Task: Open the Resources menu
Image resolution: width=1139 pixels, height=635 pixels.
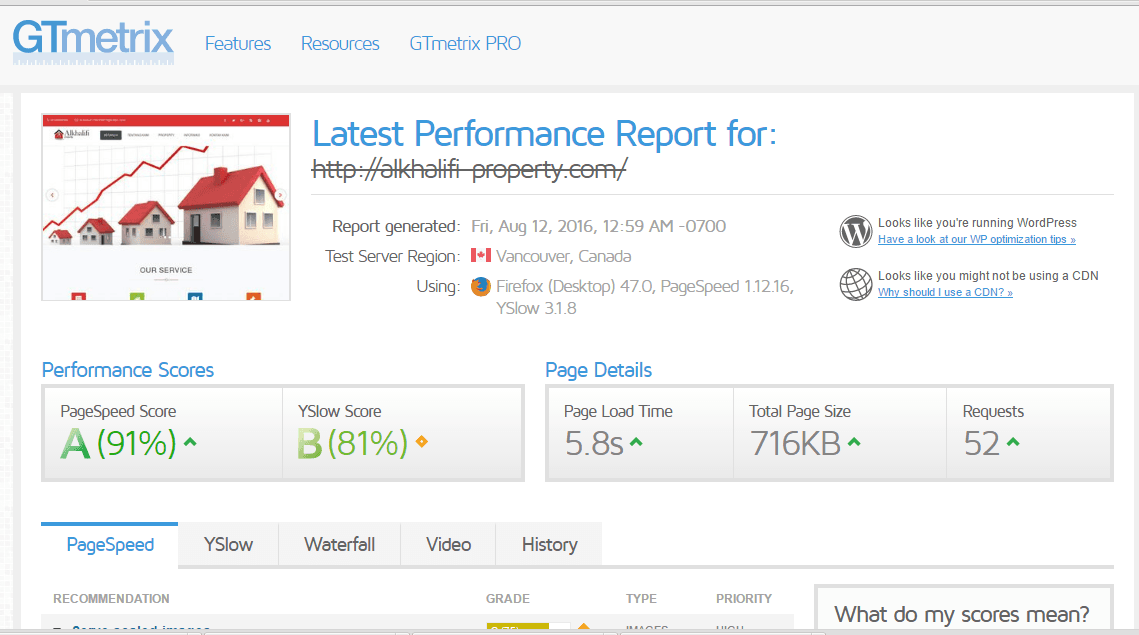Action: coord(340,44)
